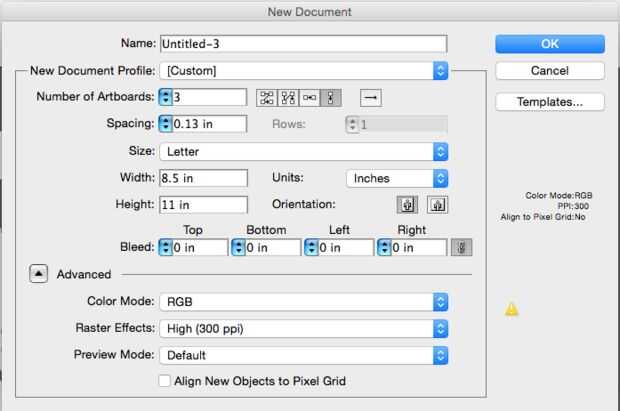Open the New Document Profile dropdown

pyautogui.click(x=440, y=70)
